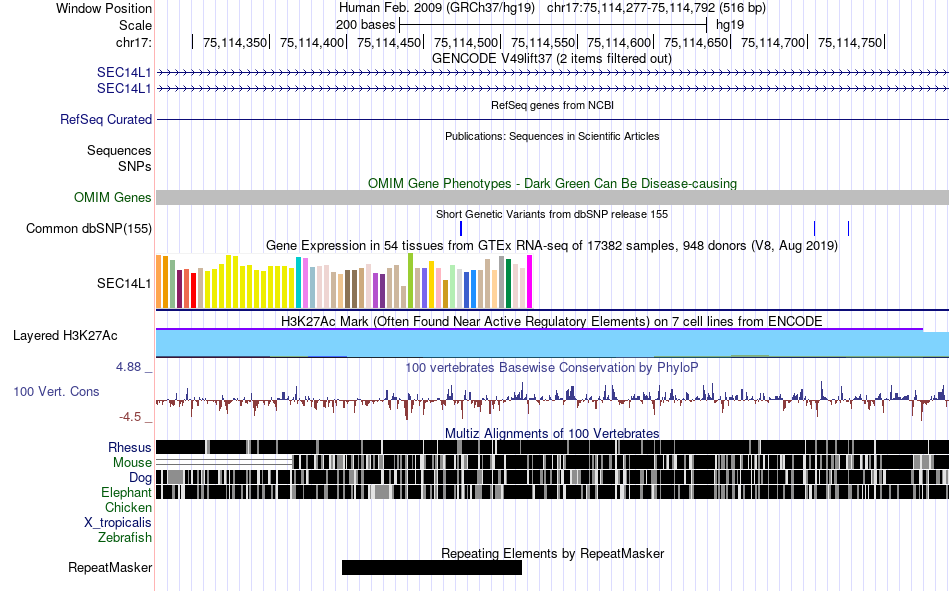Click the gray OMIM Genes bar
950x591 pixels.
click(553, 198)
